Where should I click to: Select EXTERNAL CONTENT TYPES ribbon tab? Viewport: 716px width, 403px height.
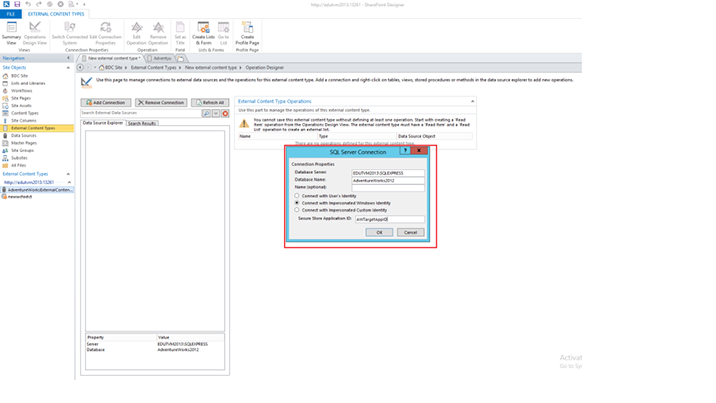(x=56, y=14)
